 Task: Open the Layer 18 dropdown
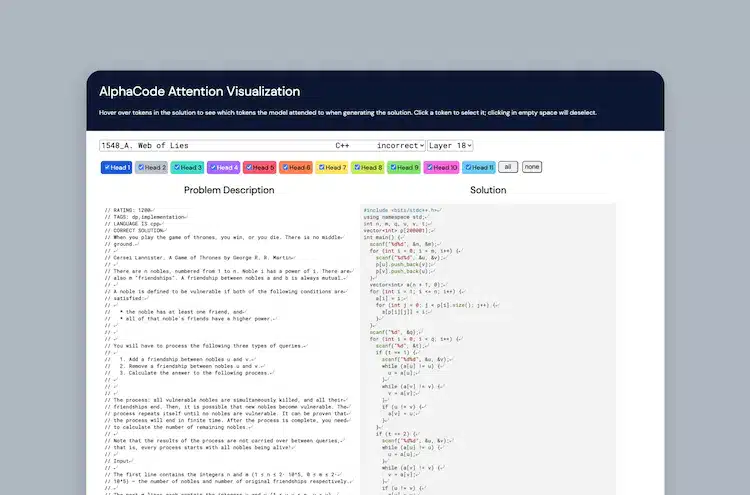click(450, 145)
